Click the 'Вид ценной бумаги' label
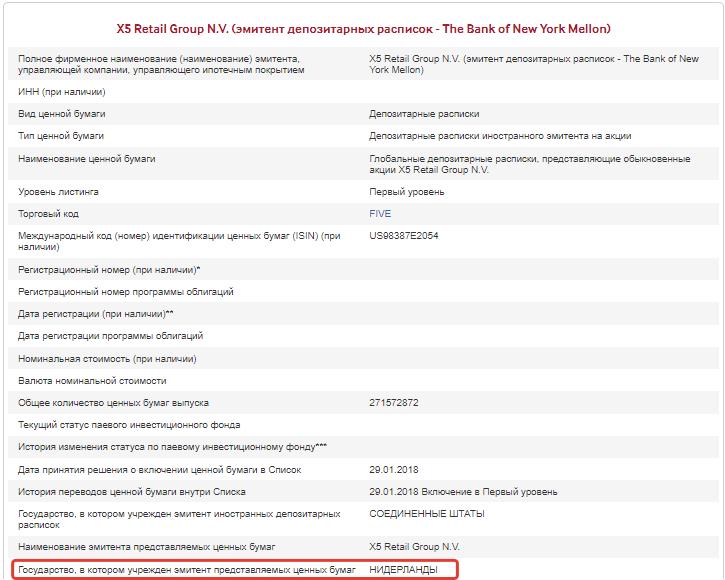The image size is (725, 580). 61,114
